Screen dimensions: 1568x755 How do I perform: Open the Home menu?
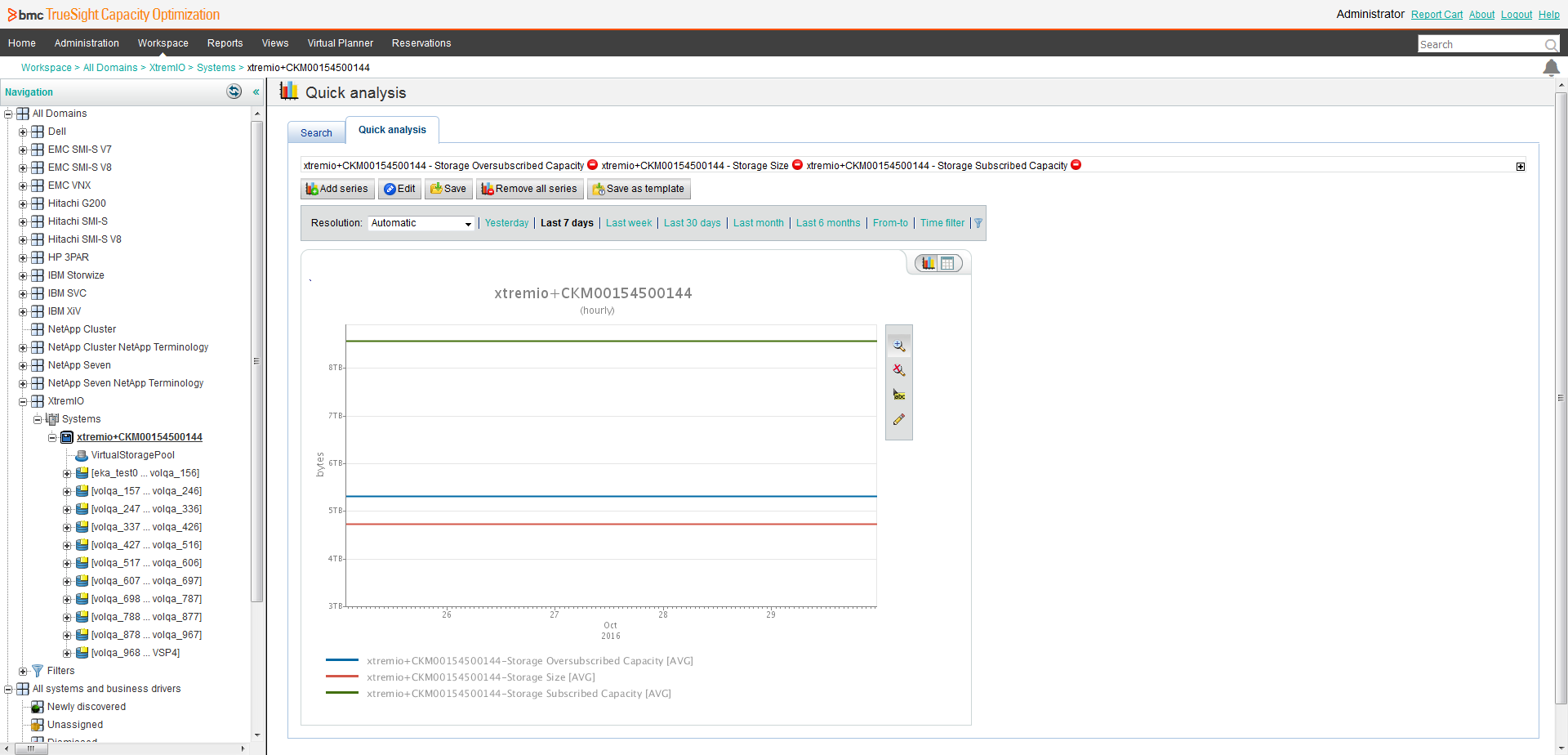coord(22,43)
